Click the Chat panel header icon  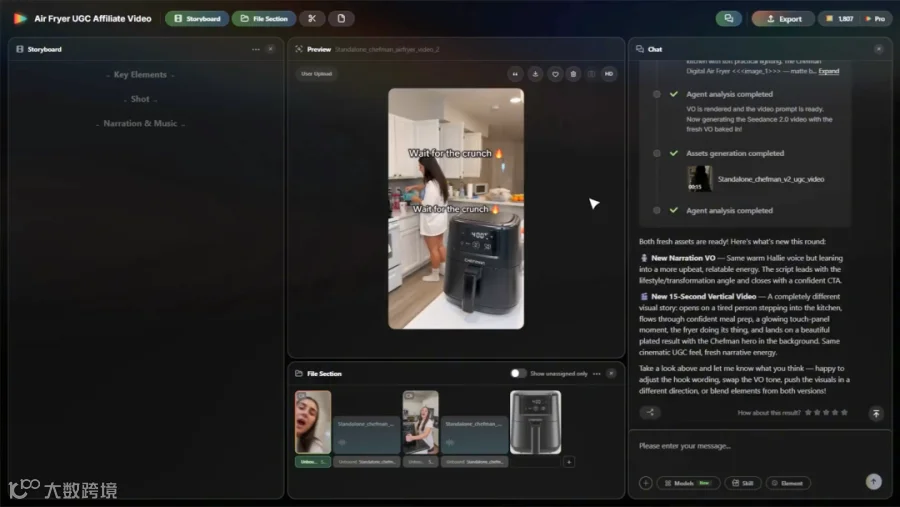[x=639, y=49]
